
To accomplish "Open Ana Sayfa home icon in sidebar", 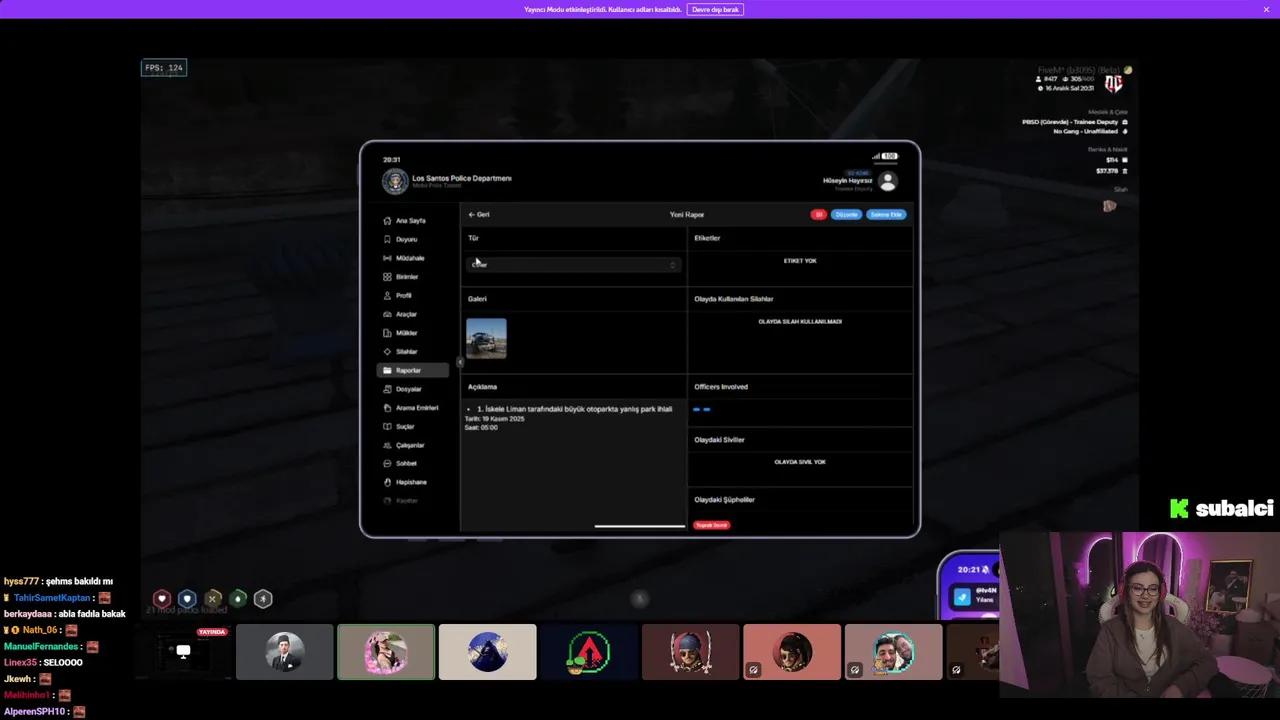I will tap(387, 221).
